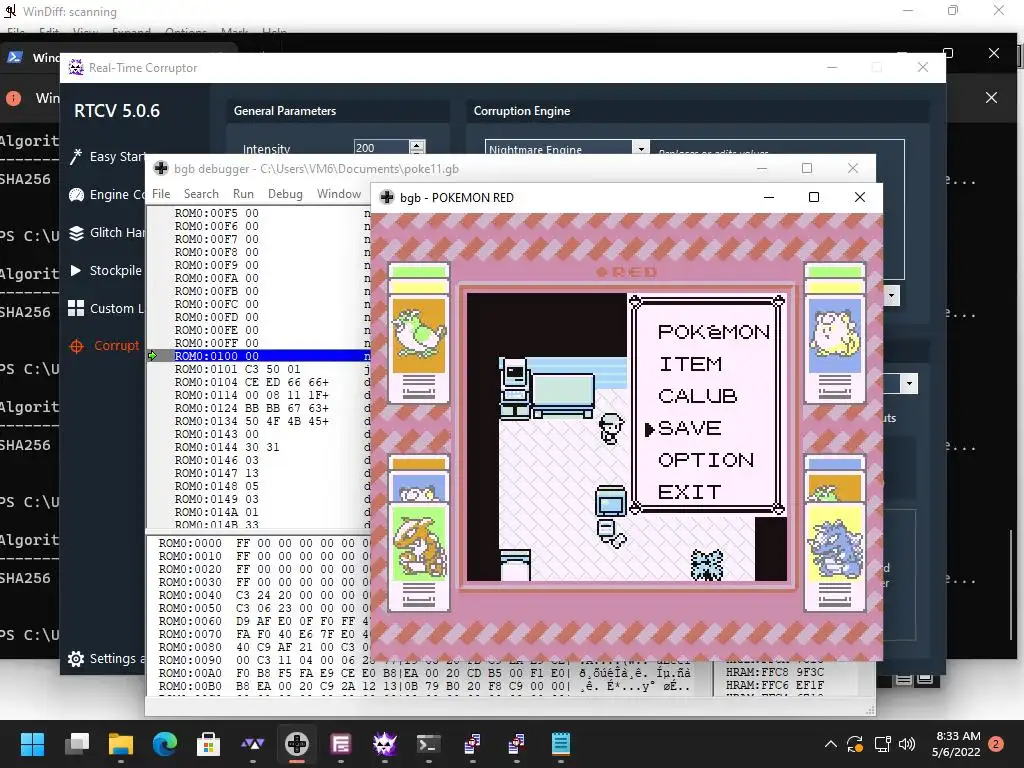
Task: Open the Window menu in bgb debugger
Action: pyautogui.click(x=339, y=194)
